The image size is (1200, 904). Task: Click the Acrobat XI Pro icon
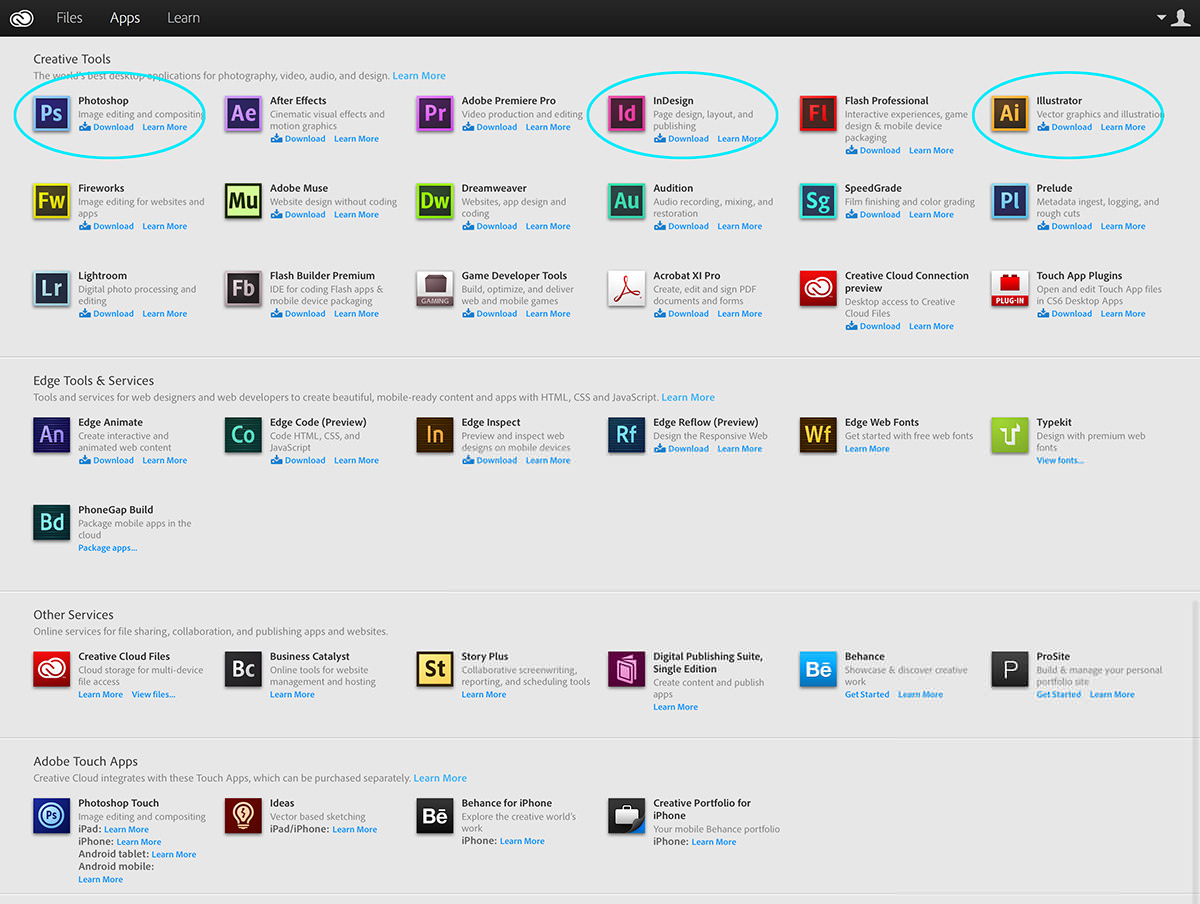(627, 289)
